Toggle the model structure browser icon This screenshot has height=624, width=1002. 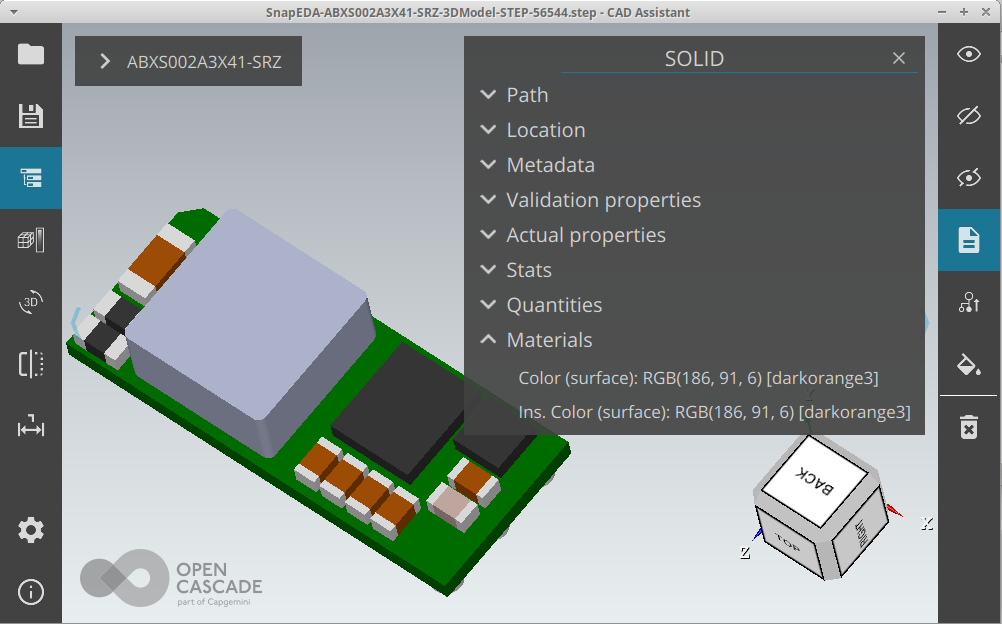(31, 178)
